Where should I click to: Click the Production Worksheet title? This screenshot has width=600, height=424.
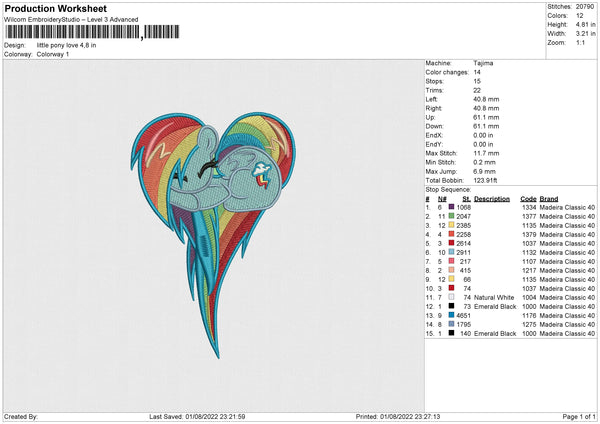click(x=55, y=8)
